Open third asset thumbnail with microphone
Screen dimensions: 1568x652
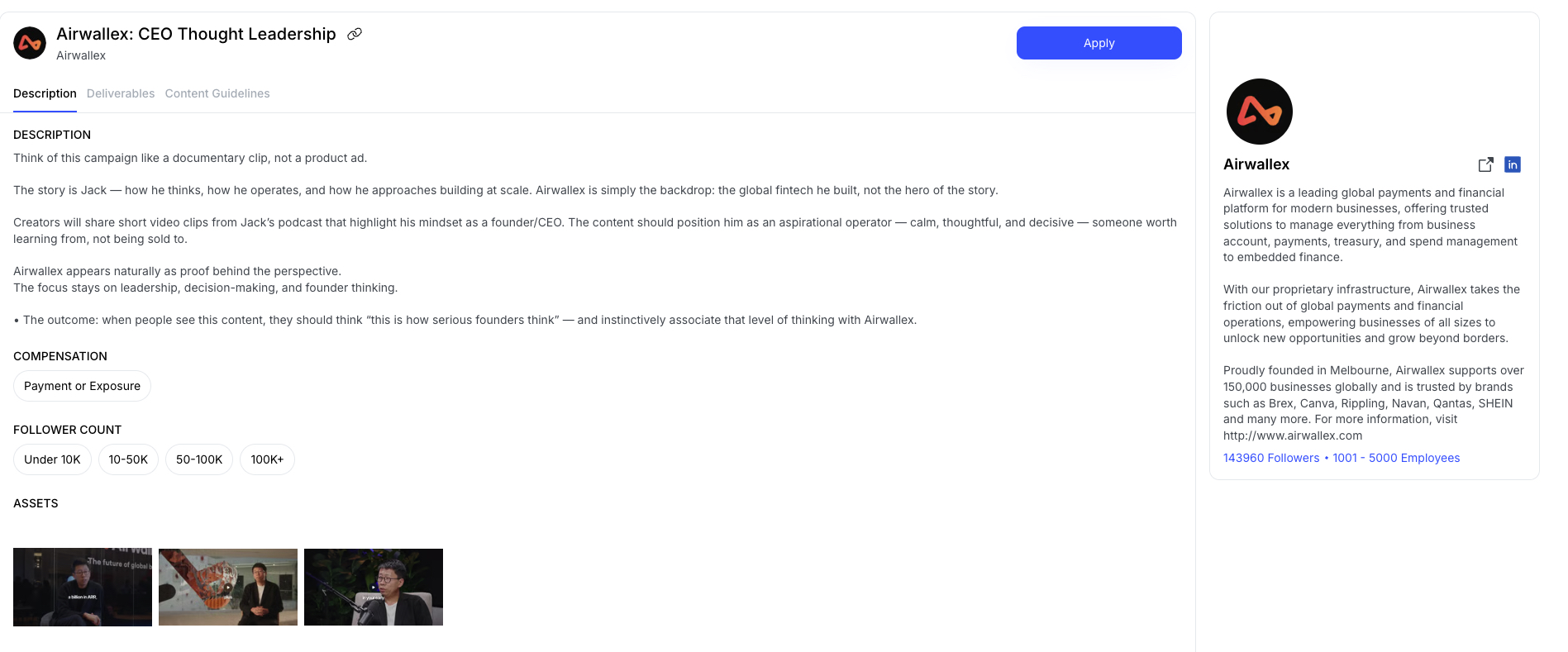coord(374,587)
